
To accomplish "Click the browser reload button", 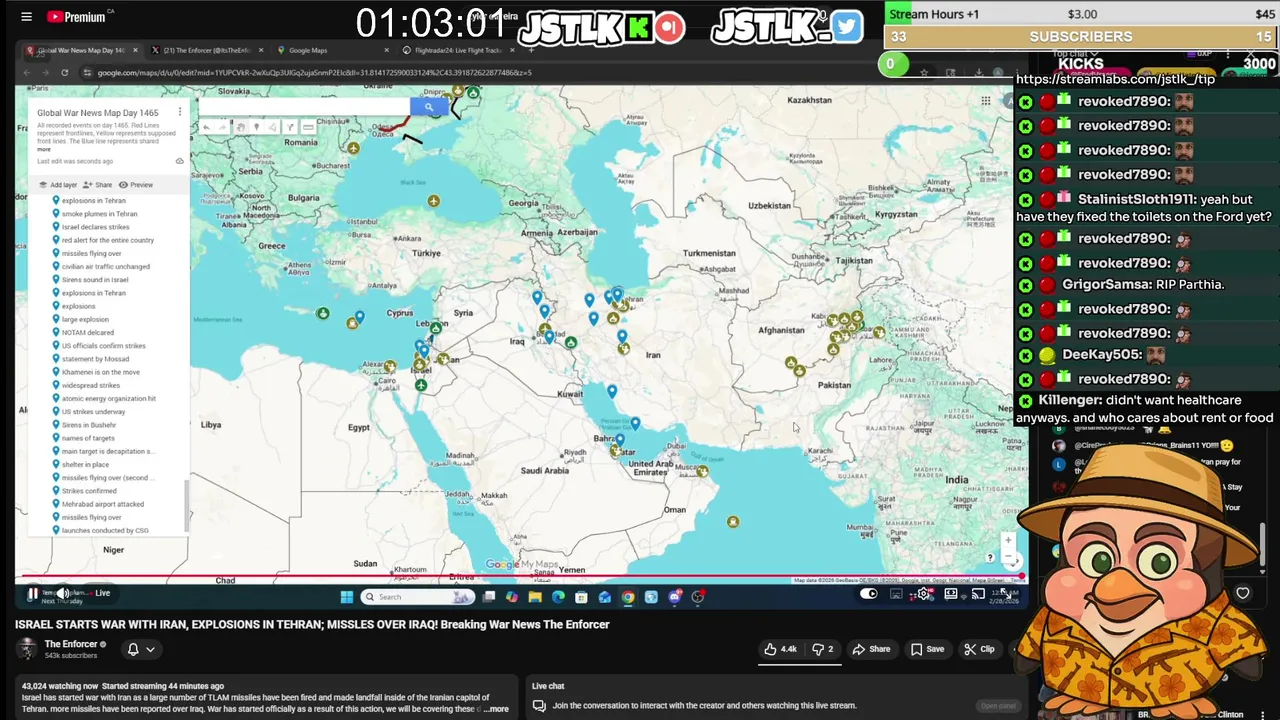I will point(64,72).
